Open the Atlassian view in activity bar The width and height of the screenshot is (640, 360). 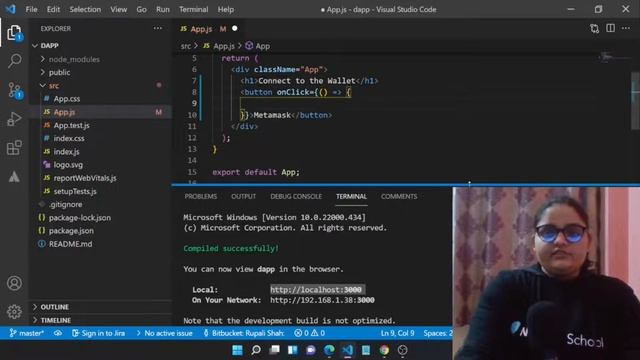tap(14, 177)
